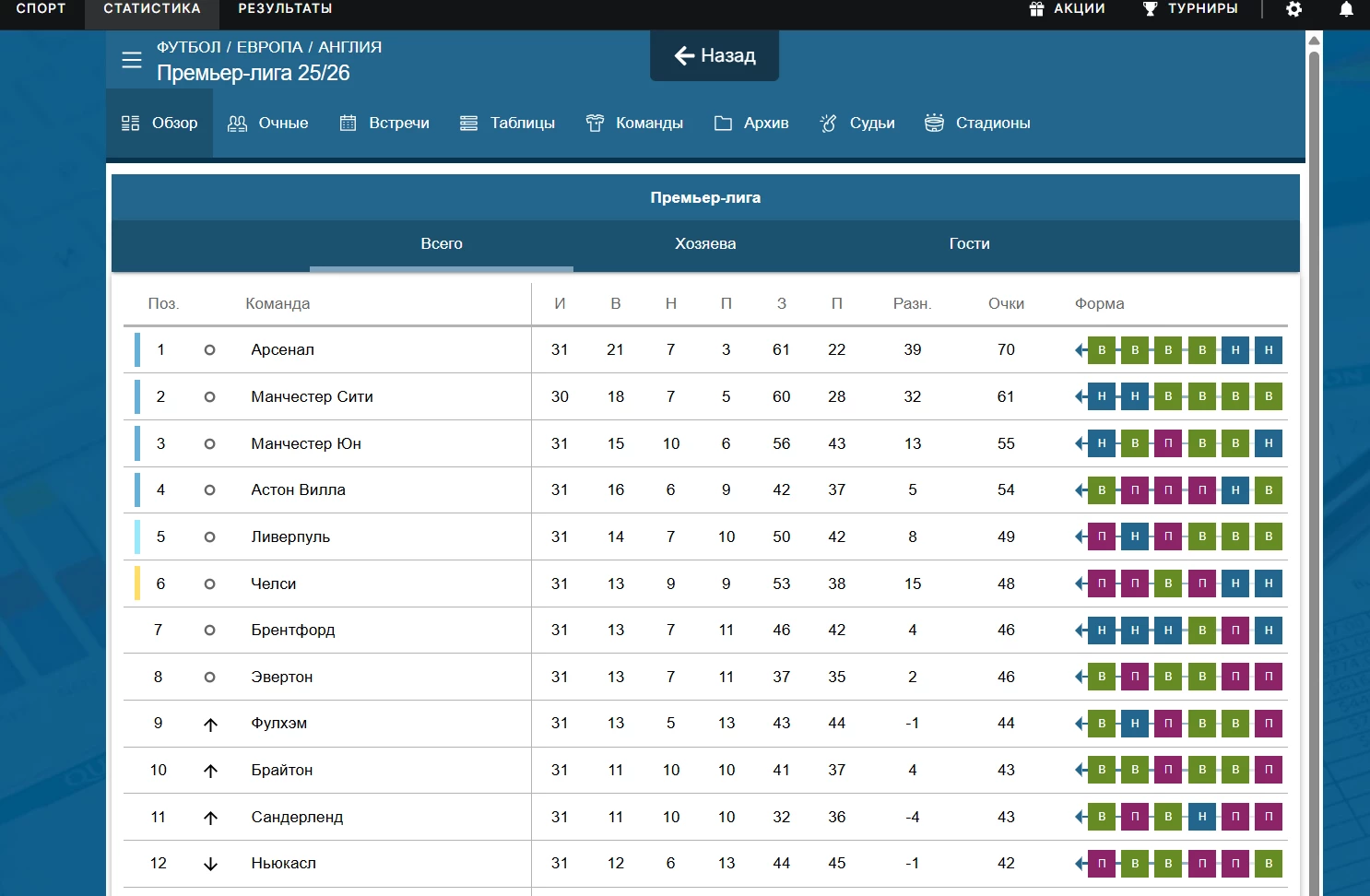Click Arsenal's first green В form badge

tap(1102, 350)
